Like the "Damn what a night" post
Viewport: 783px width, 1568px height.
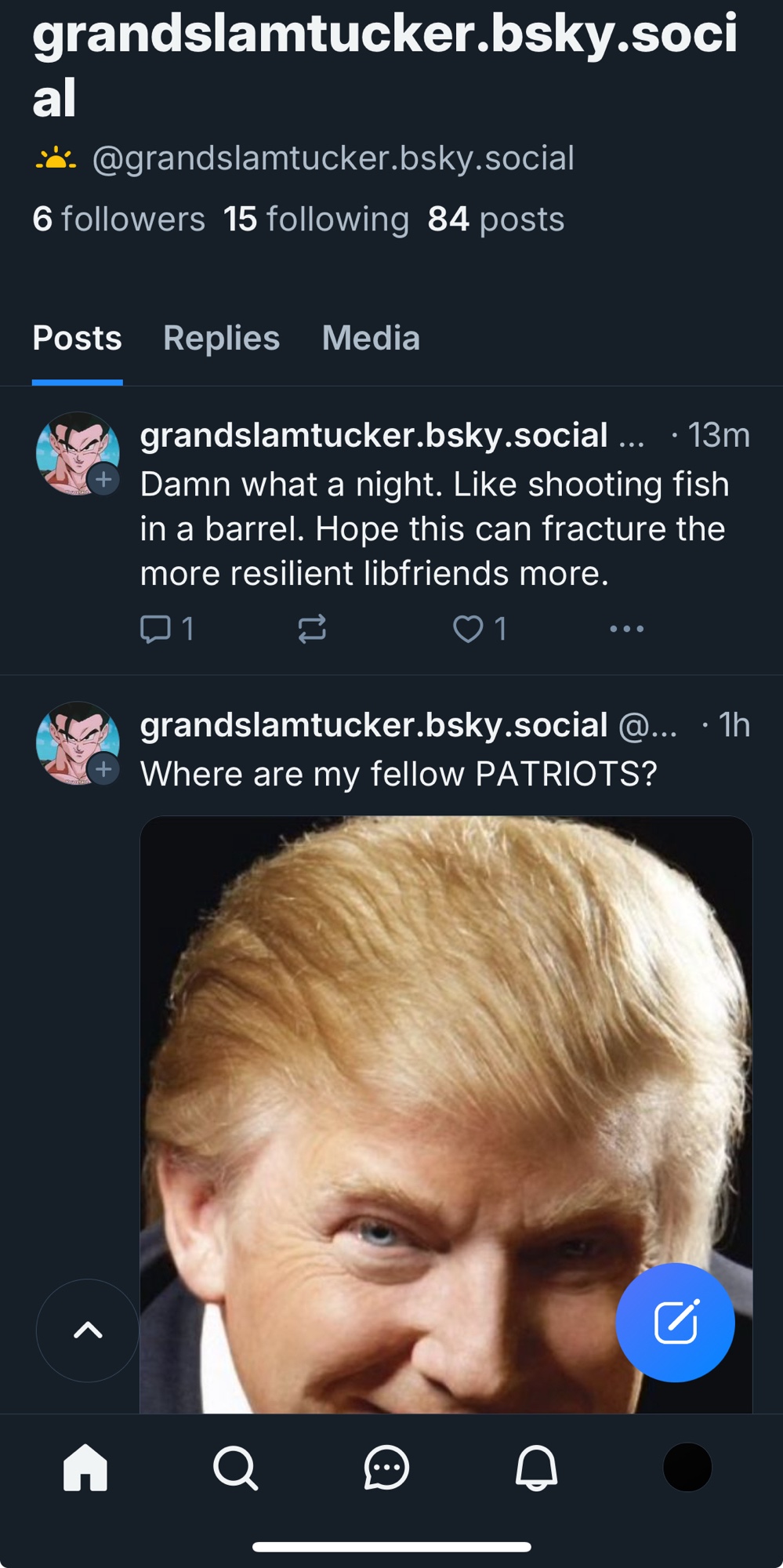pos(469,629)
